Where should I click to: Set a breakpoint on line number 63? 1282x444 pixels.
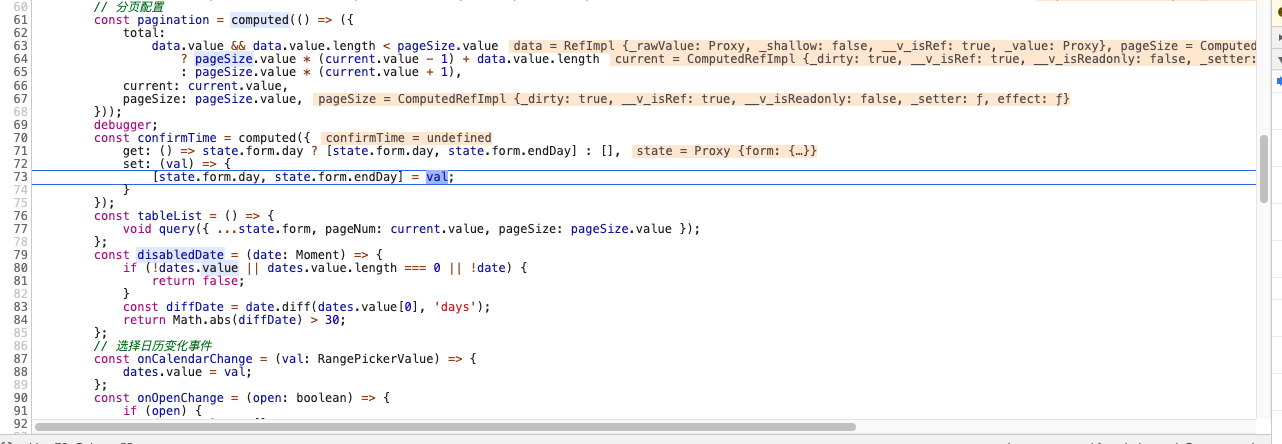pyautogui.click(x=20, y=46)
